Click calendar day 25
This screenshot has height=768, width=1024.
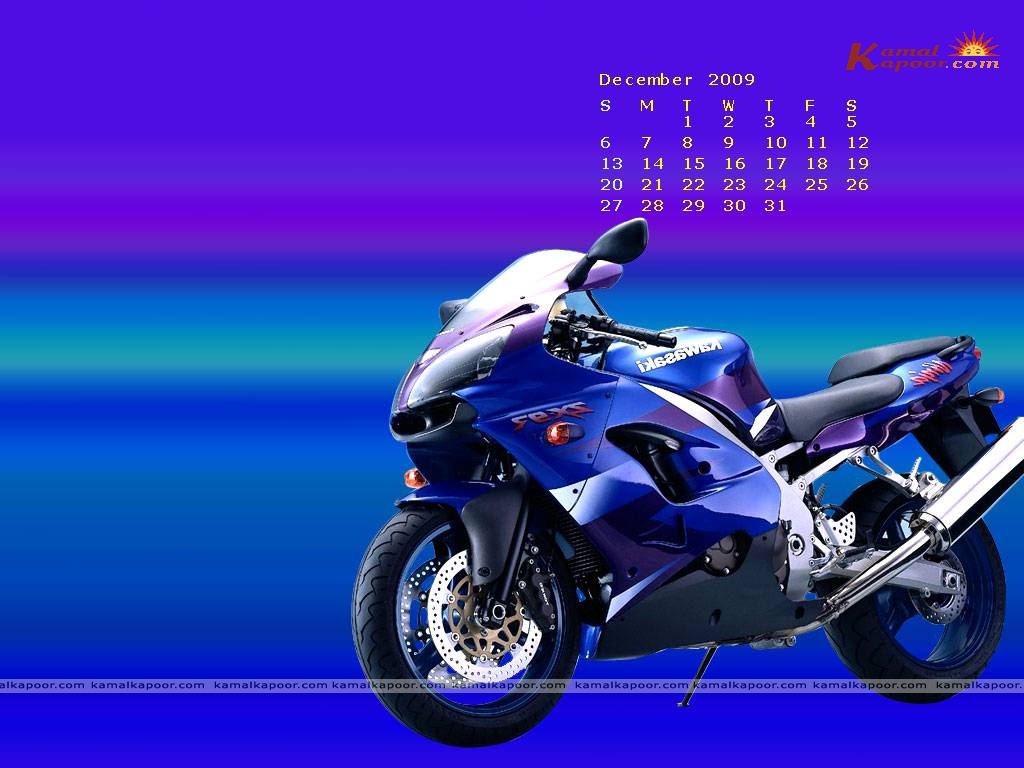pos(817,185)
